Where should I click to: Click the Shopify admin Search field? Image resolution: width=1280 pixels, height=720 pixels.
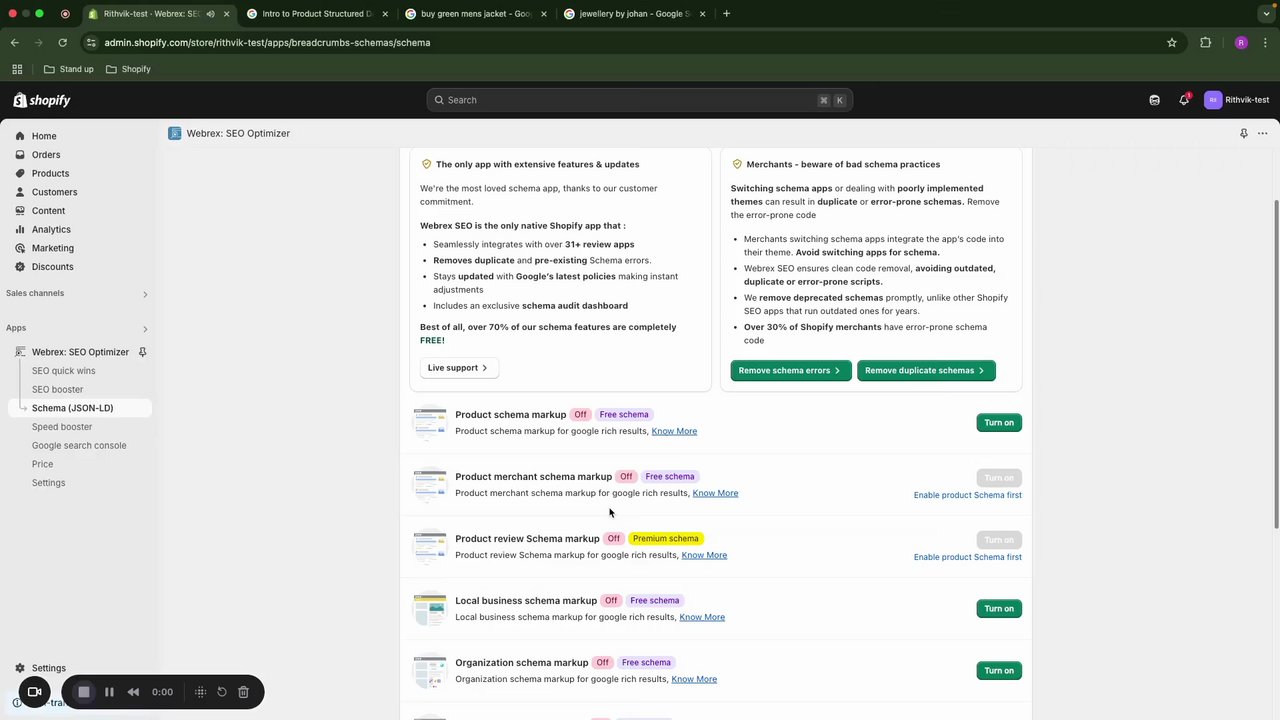click(x=639, y=100)
